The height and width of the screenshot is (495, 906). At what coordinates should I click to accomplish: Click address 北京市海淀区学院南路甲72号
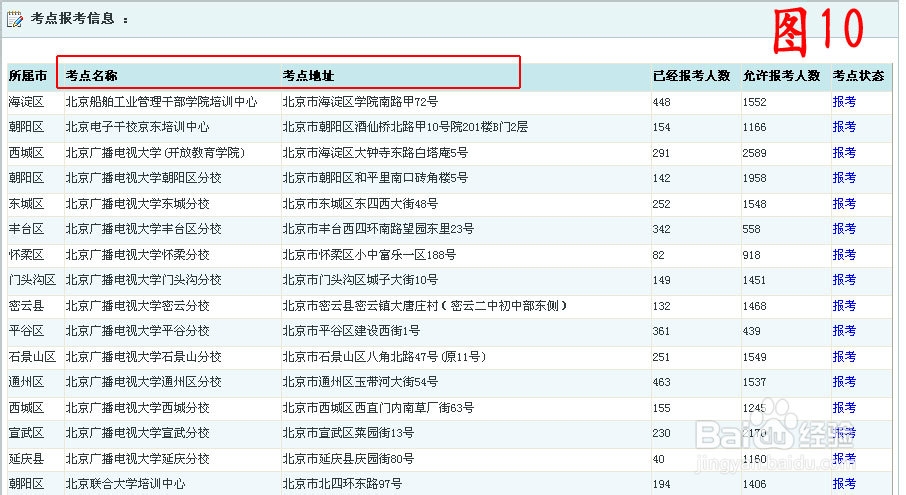pos(360,102)
